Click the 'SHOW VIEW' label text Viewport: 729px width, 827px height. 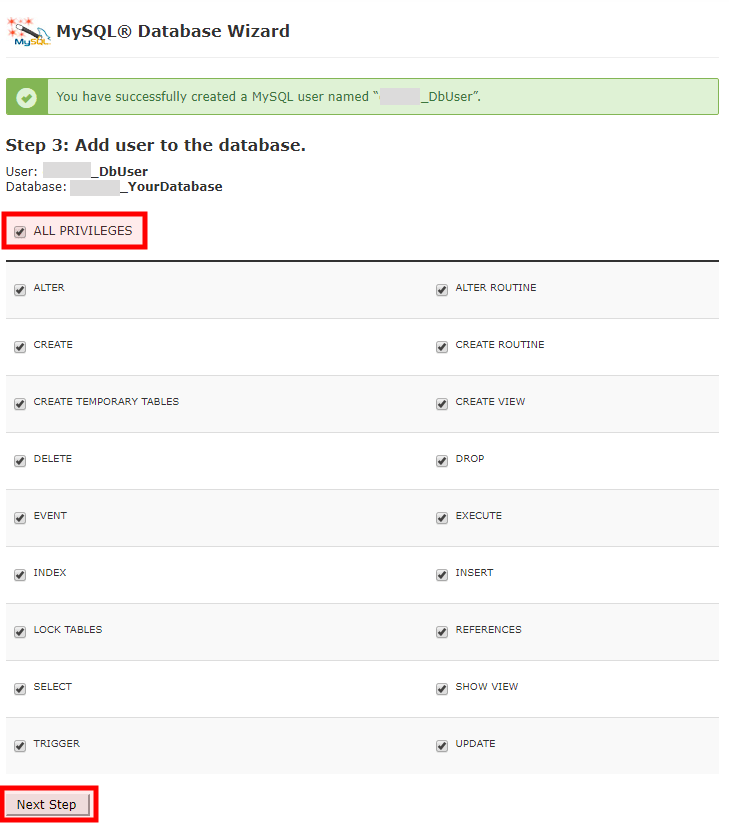pyautogui.click(x=487, y=687)
